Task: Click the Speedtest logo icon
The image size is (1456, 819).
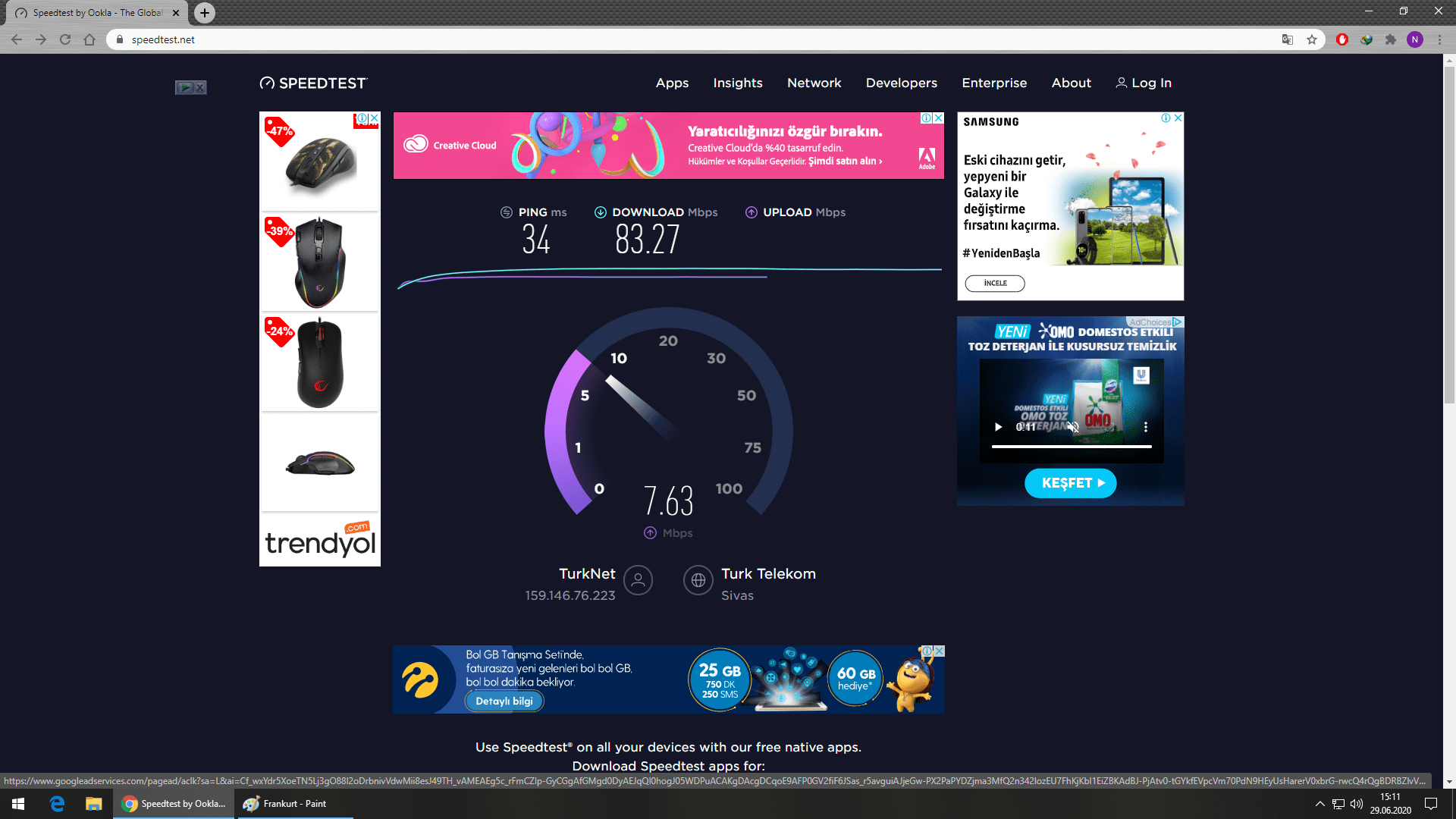Action: (x=267, y=83)
